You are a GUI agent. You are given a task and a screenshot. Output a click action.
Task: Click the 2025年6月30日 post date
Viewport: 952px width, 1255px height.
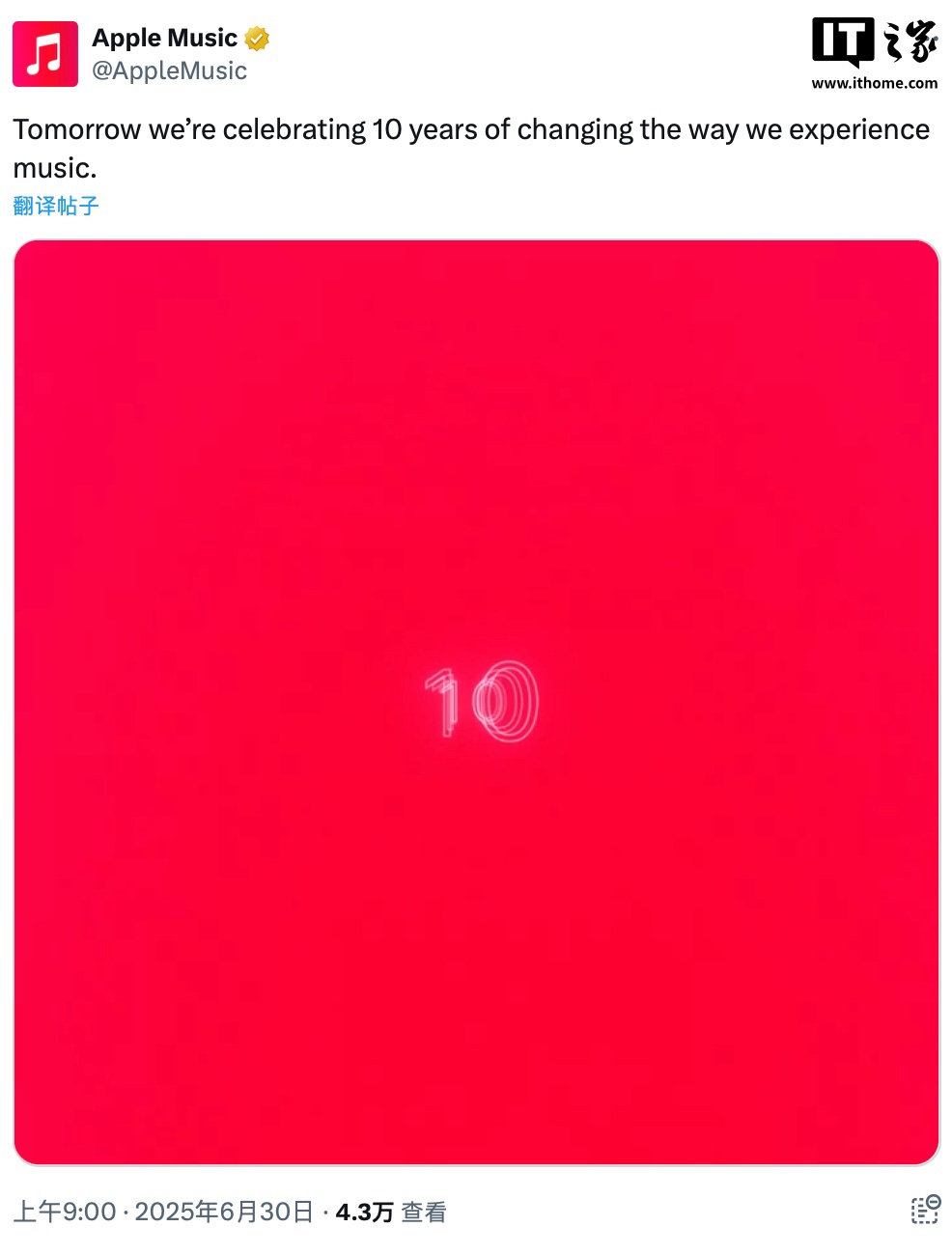tap(224, 1212)
